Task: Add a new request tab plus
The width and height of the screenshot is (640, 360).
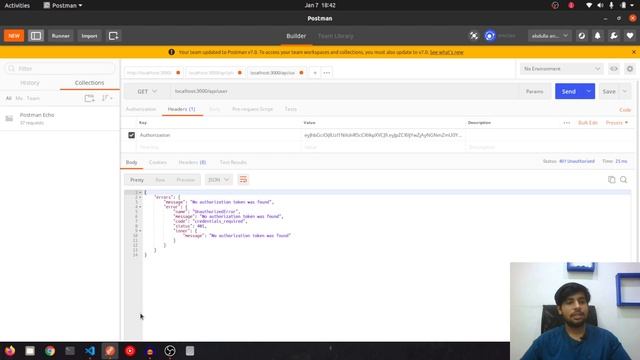Action: tap(315, 73)
